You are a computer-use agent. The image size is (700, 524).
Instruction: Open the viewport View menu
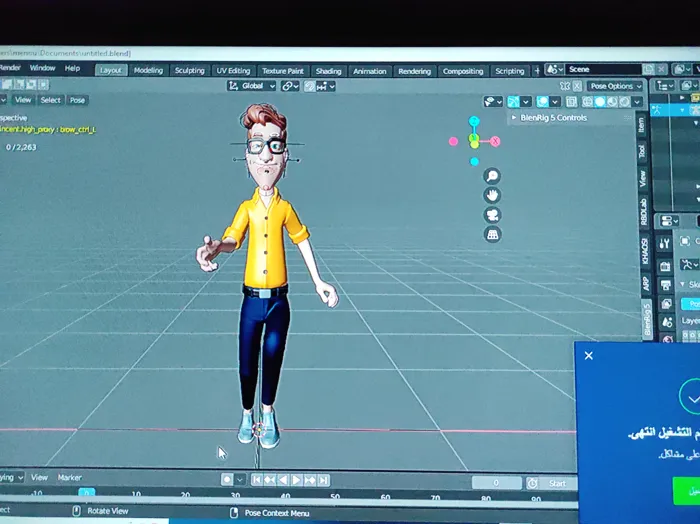click(x=23, y=100)
